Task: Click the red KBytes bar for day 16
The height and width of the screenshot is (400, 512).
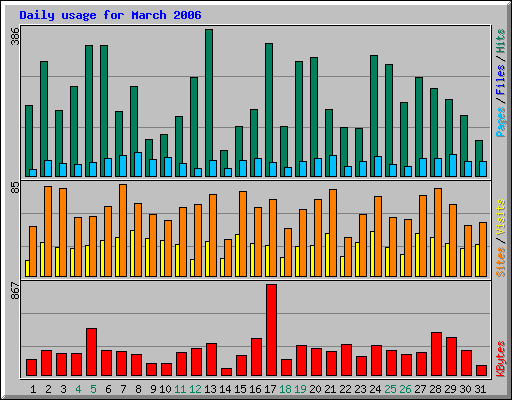Action: click(256, 357)
